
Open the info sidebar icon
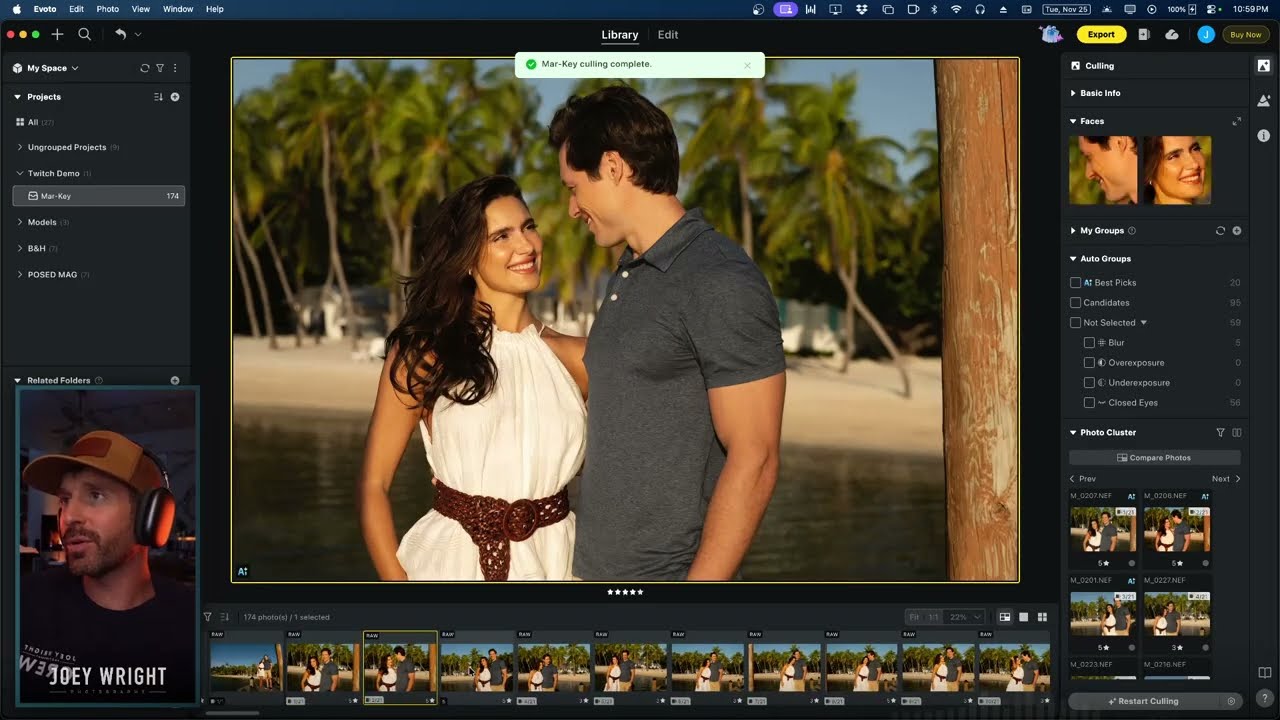(1264, 135)
